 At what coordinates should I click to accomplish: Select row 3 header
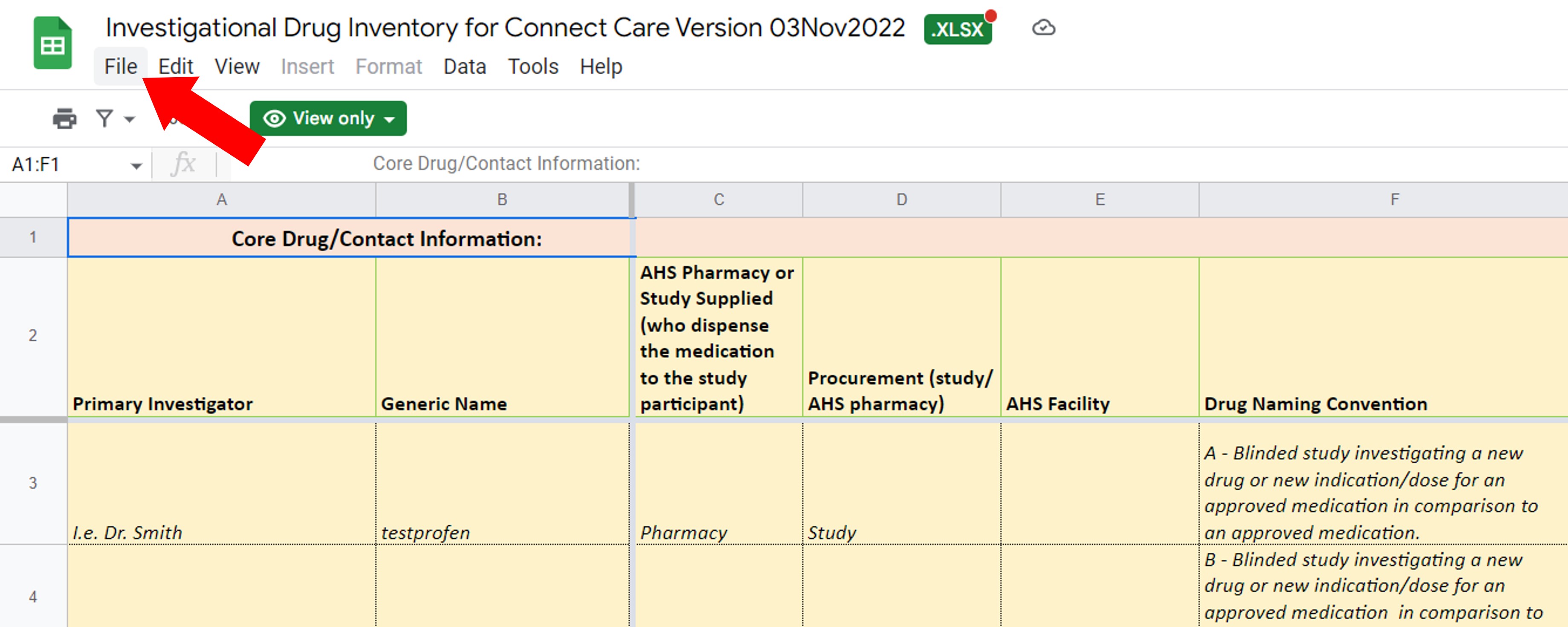click(33, 483)
